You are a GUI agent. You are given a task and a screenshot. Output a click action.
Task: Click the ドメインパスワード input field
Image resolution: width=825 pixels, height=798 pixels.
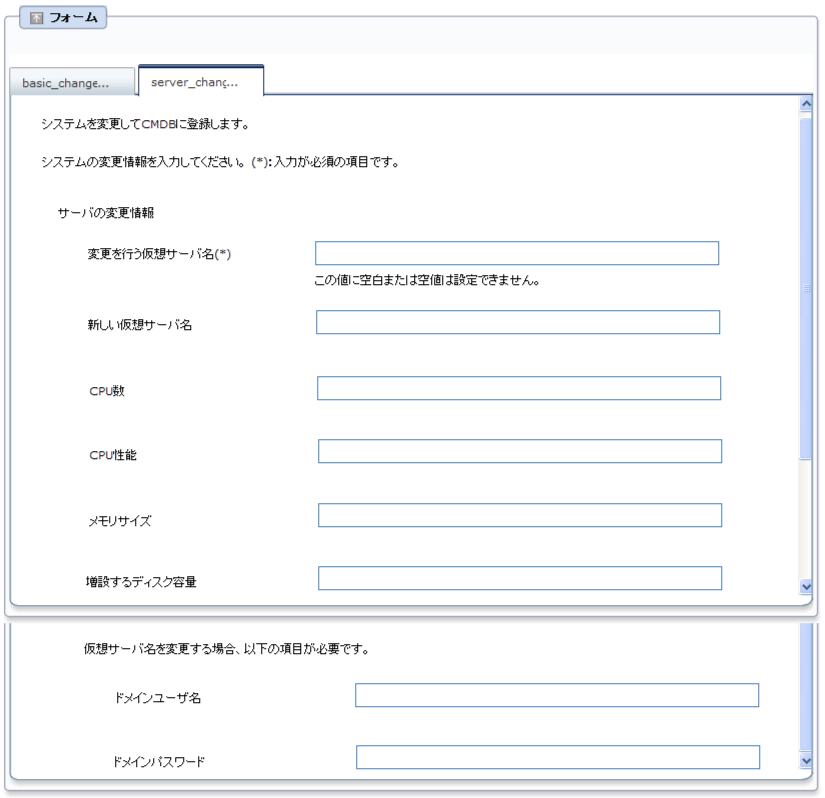558,757
